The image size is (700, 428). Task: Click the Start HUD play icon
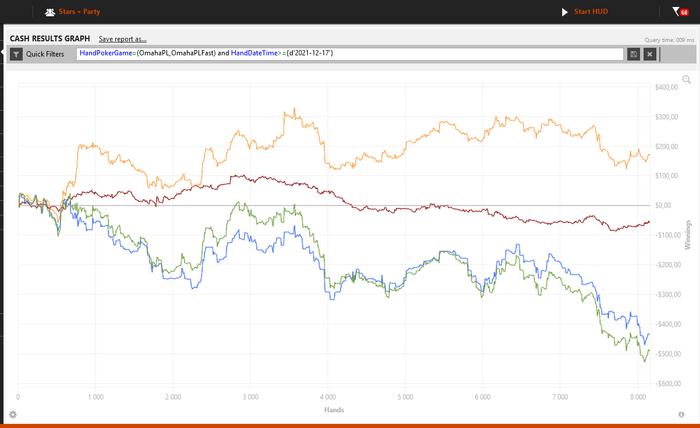(564, 12)
